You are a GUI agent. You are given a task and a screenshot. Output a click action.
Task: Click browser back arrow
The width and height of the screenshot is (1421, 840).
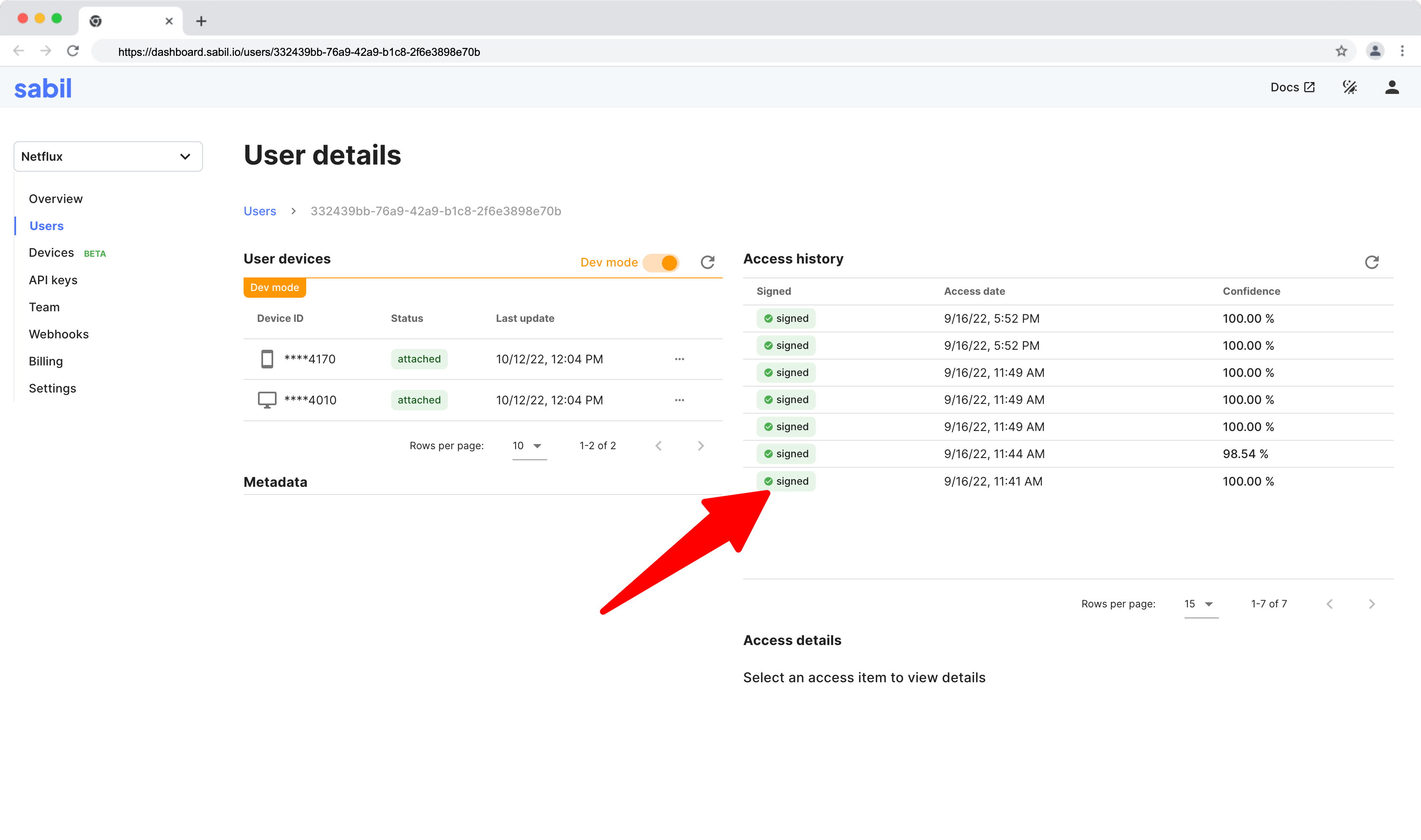click(19, 51)
